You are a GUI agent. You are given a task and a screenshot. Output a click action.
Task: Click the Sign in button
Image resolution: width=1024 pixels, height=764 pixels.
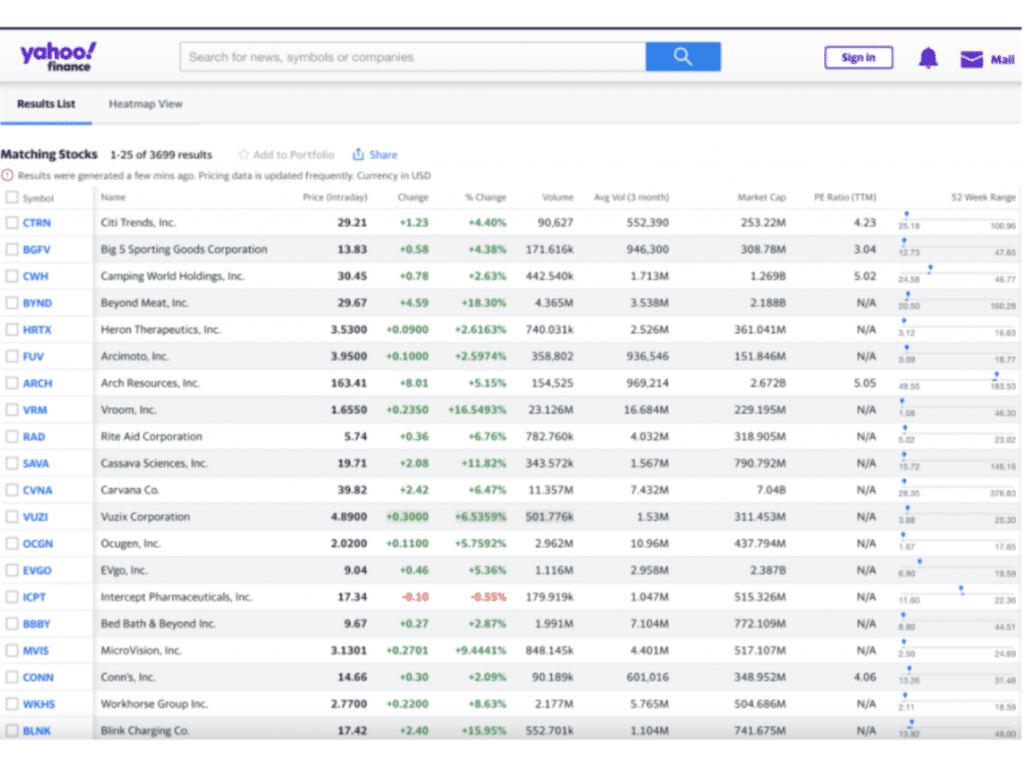pyautogui.click(x=858, y=57)
